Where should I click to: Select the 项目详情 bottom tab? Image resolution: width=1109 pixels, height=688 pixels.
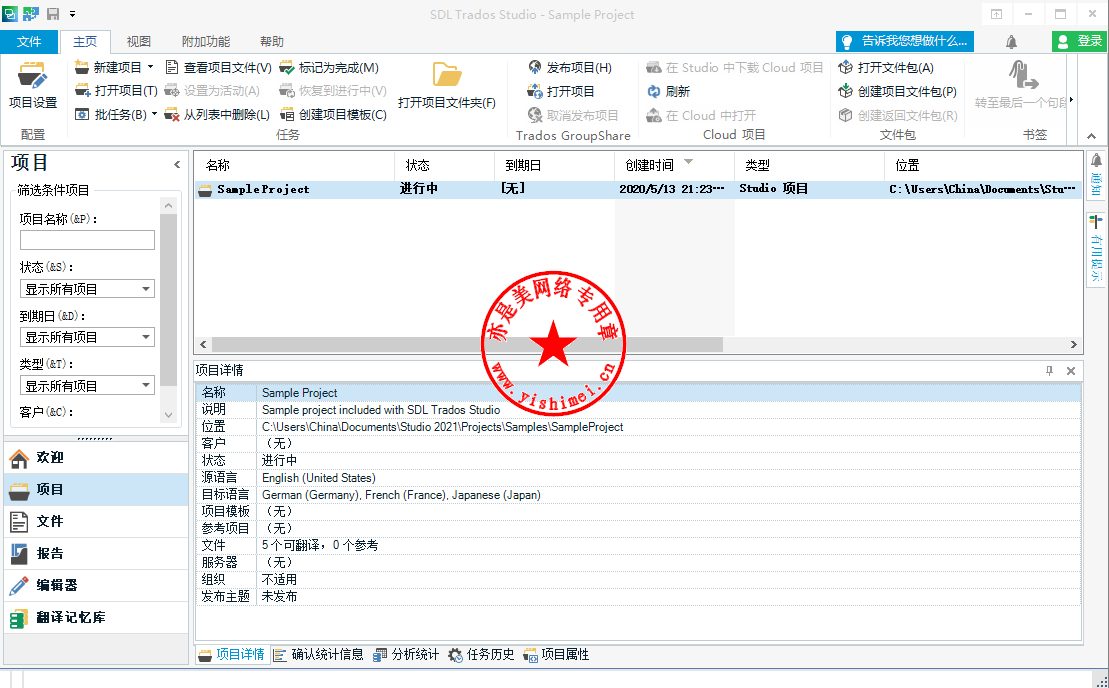point(232,655)
